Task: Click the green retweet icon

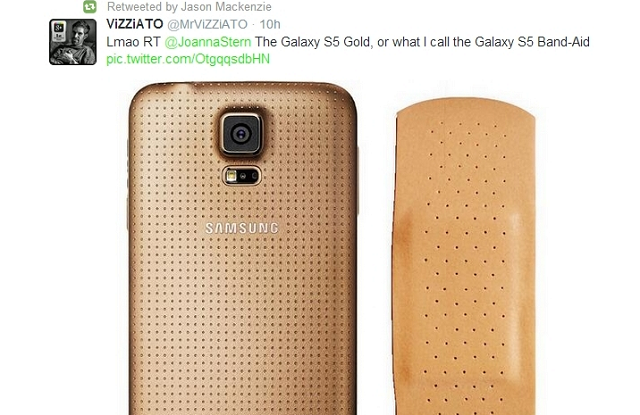Action: 90,7
